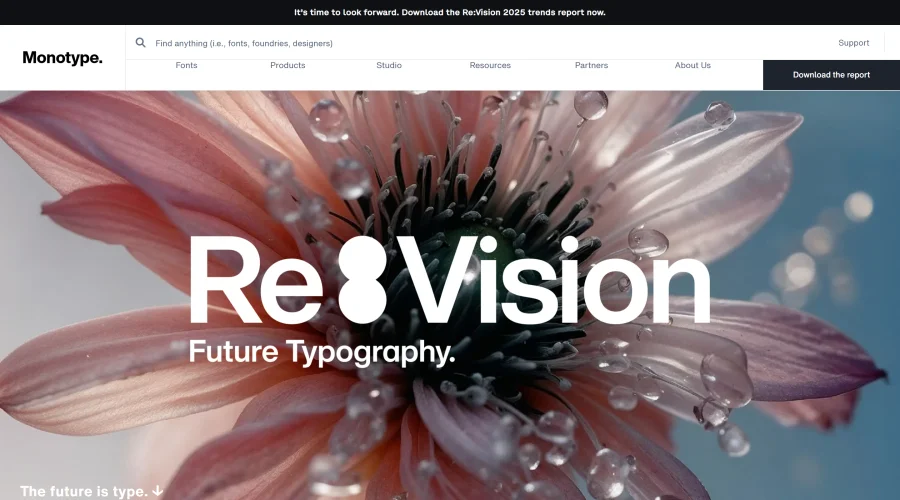Open the Monotype logo home link
The height and width of the screenshot is (500, 900).
click(x=63, y=58)
